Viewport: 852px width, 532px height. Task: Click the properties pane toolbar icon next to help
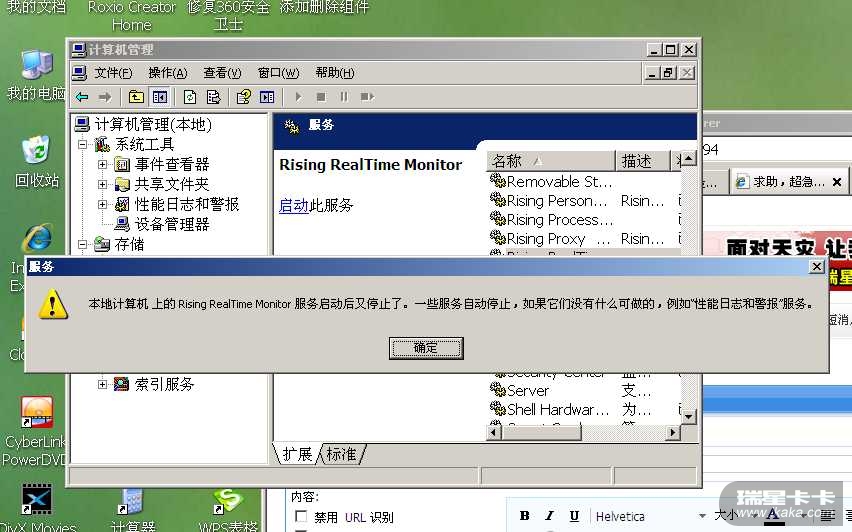267,97
